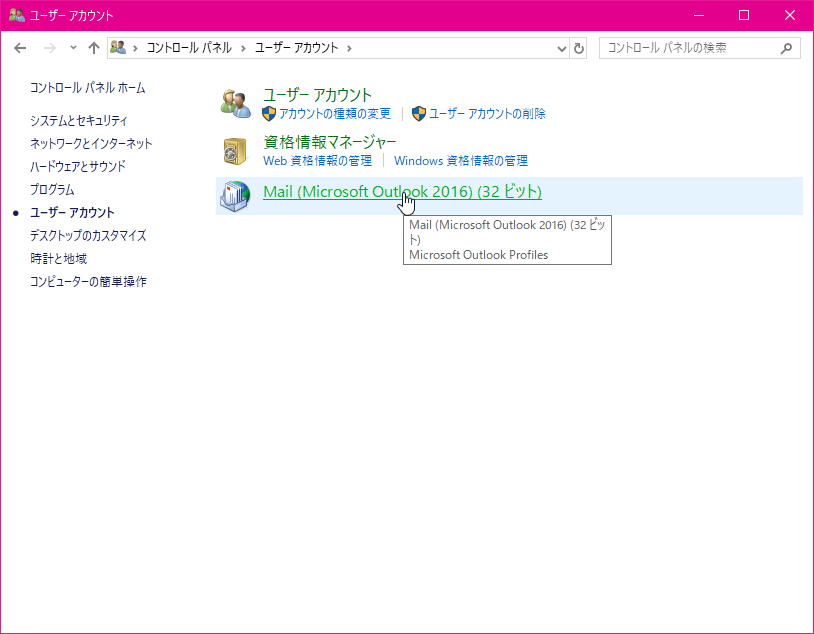Expand chevron after ユーザー アカウント breadcrumb
This screenshot has width=814, height=634.
pyautogui.click(x=349, y=48)
